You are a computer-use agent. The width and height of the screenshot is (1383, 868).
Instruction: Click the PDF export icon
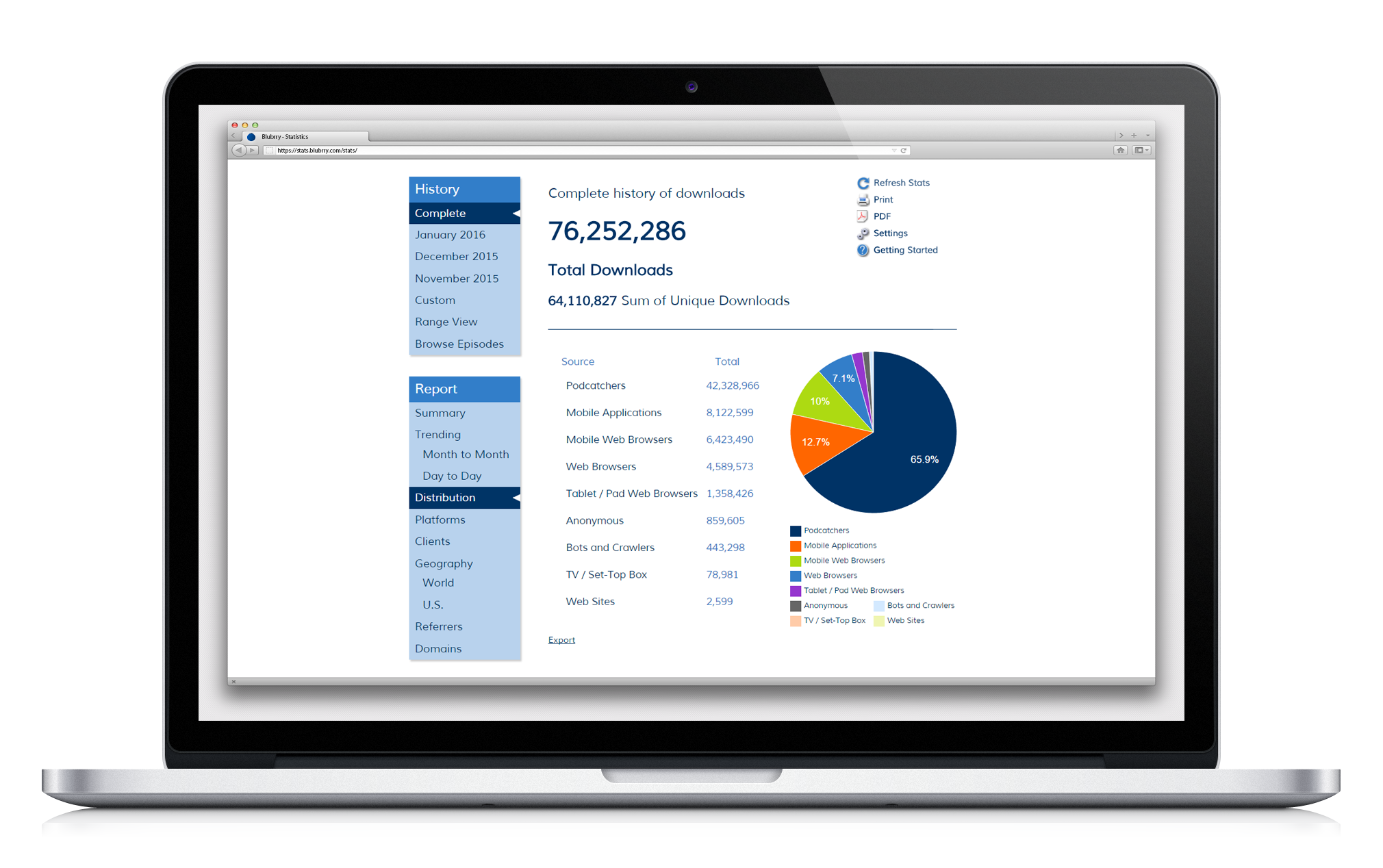[x=861, y=216]
